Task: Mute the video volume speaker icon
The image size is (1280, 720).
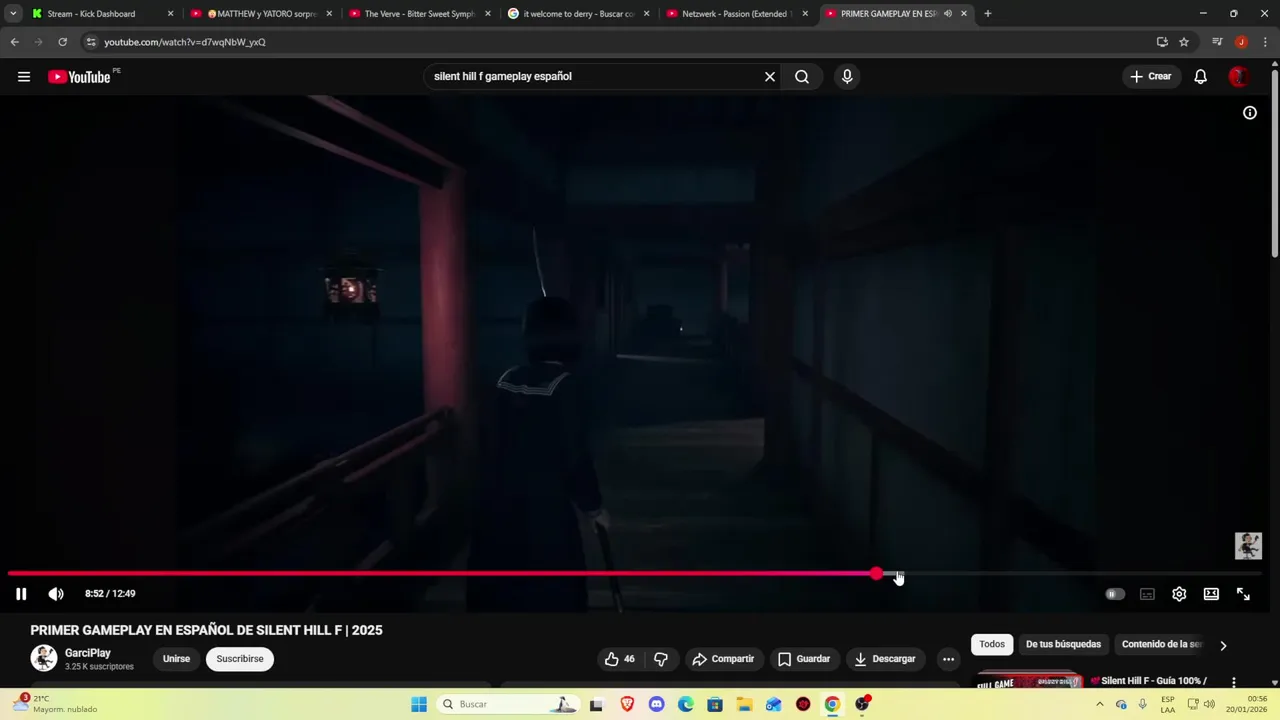Action: coord(56,594)
